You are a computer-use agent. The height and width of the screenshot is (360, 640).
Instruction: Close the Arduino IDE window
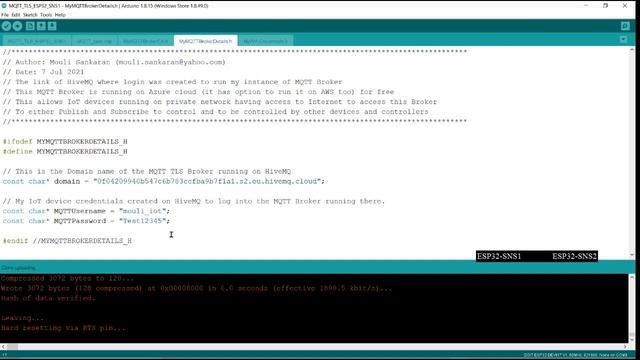pyautogui.click(x=625, y=6)
